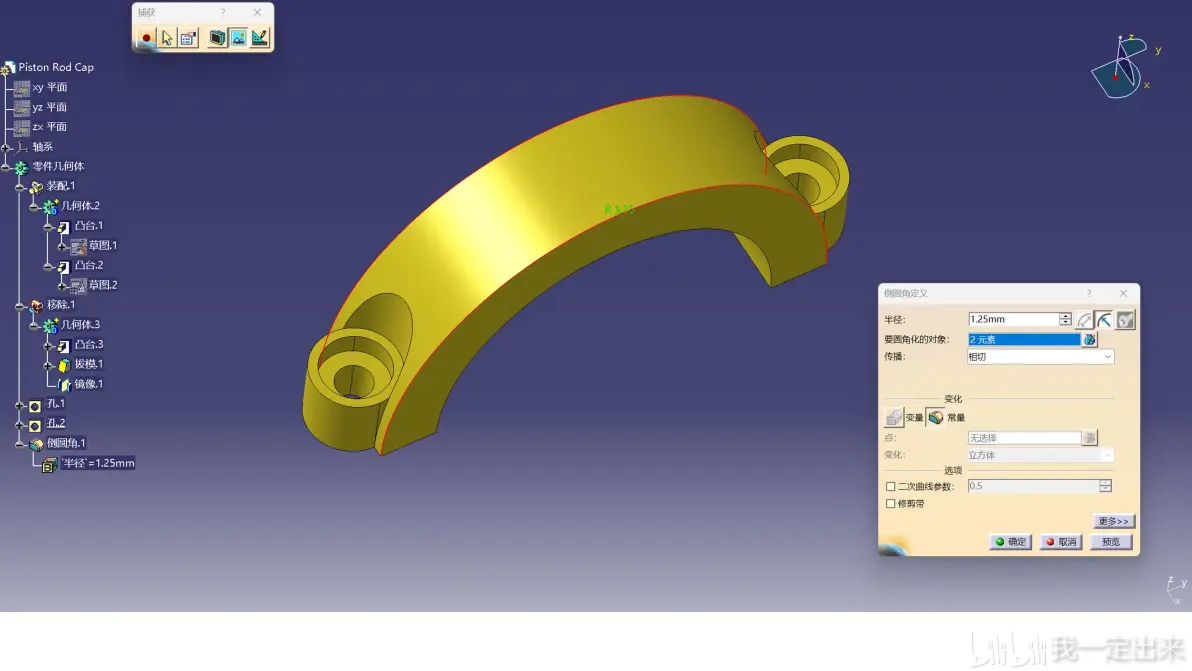Expand the 孔.1 node in the tree
This screenshot has height=671, width=1192.
20,404
